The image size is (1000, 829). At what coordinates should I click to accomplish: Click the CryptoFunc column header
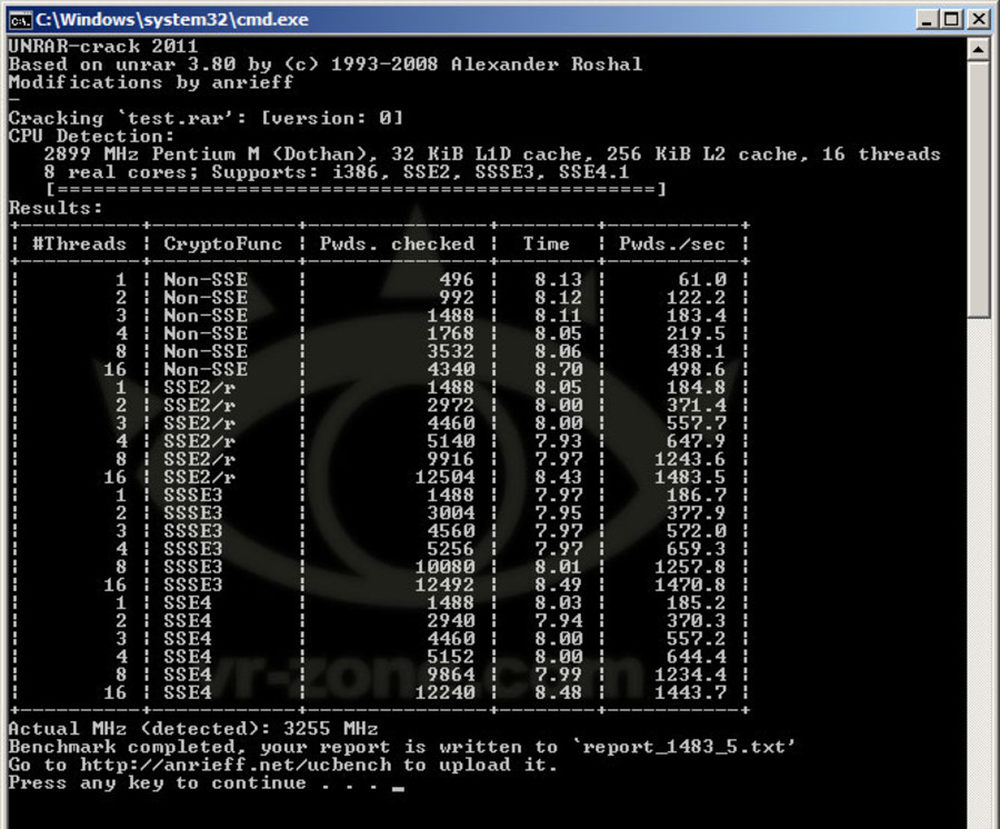click(223, 244)
